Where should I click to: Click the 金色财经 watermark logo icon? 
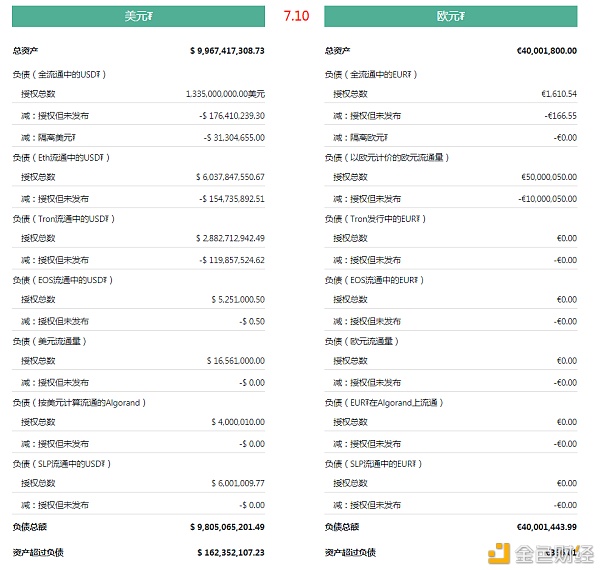[x=499, y=553]
